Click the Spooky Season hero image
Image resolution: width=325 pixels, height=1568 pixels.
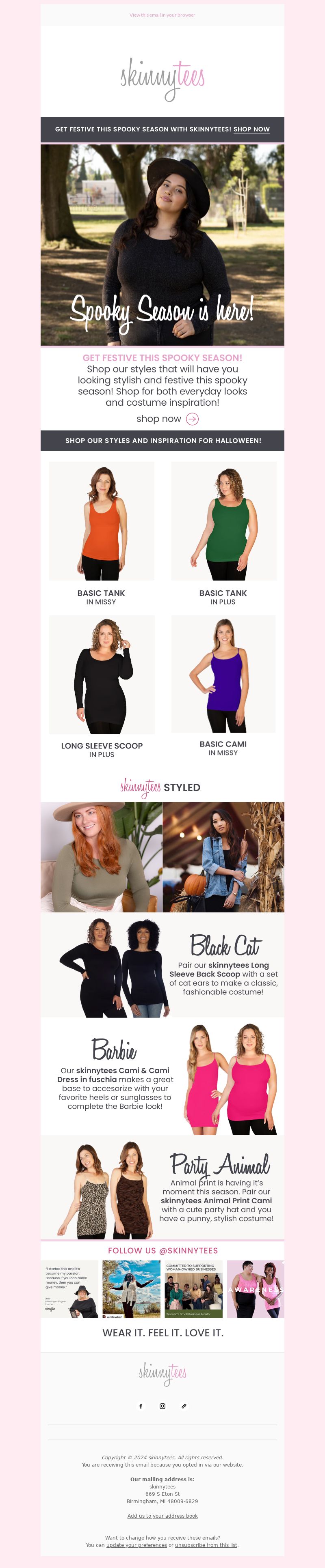pos(162,245)
